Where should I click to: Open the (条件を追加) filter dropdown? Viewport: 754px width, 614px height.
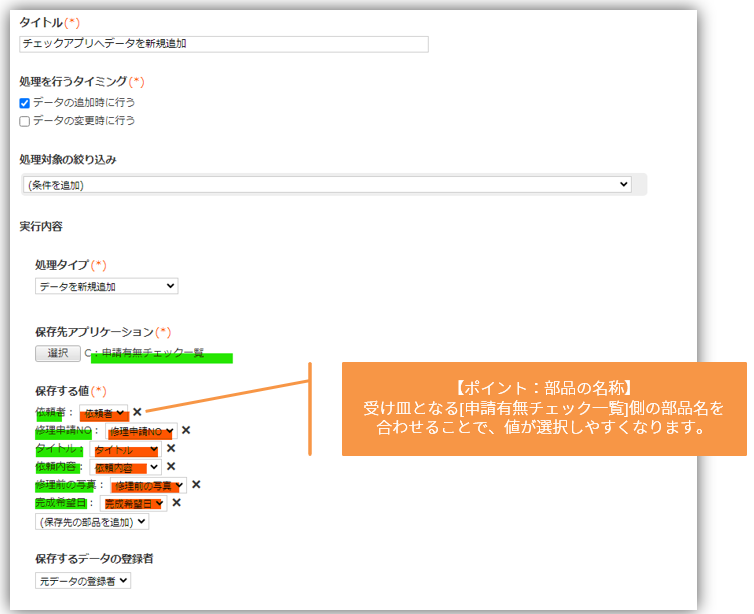point(327,184)
